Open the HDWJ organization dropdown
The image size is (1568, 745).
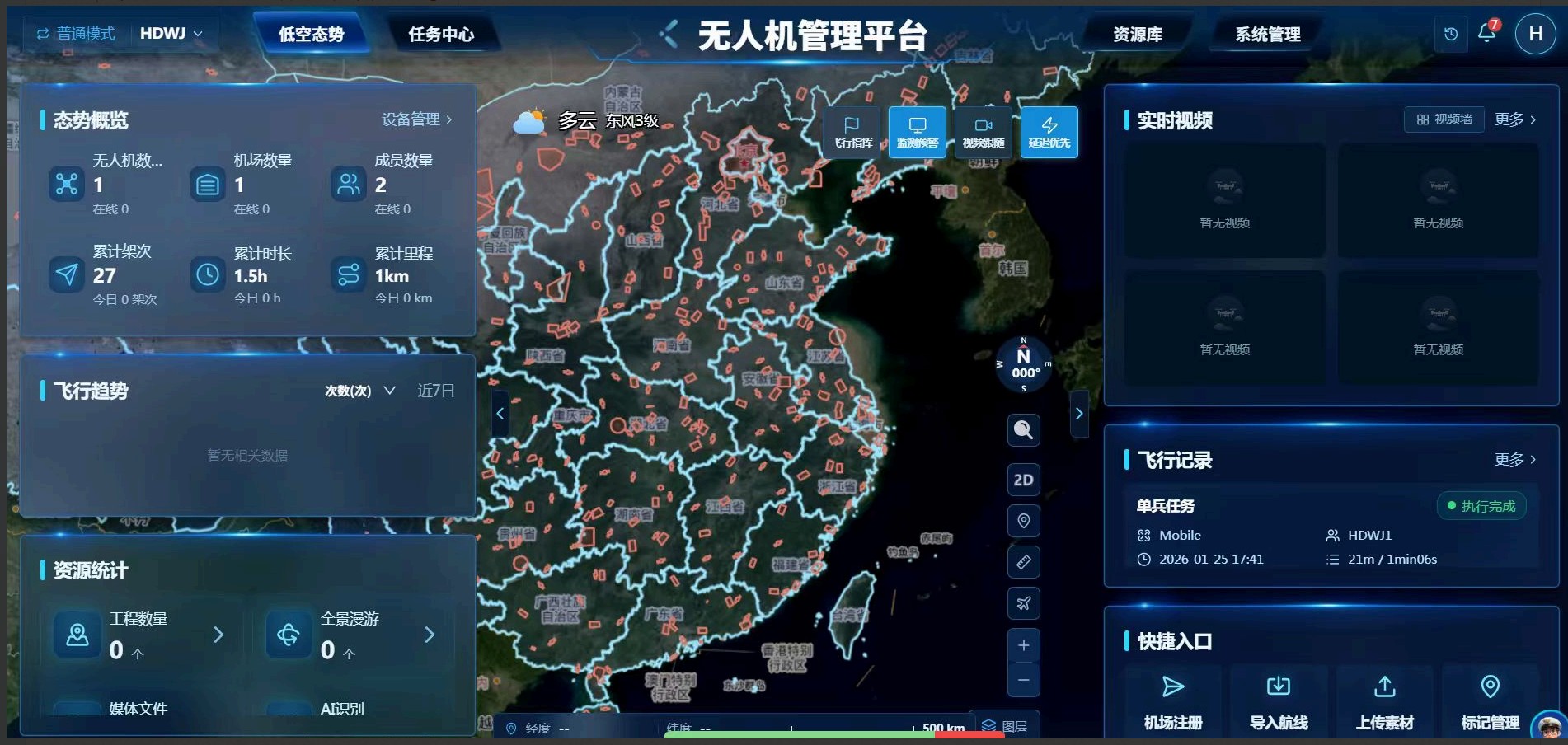click(171, 34)
